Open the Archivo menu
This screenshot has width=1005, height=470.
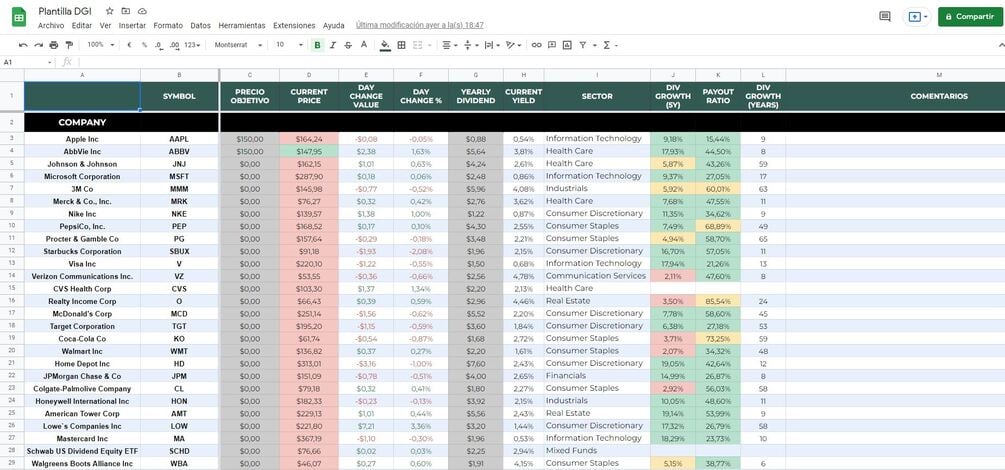51,26
